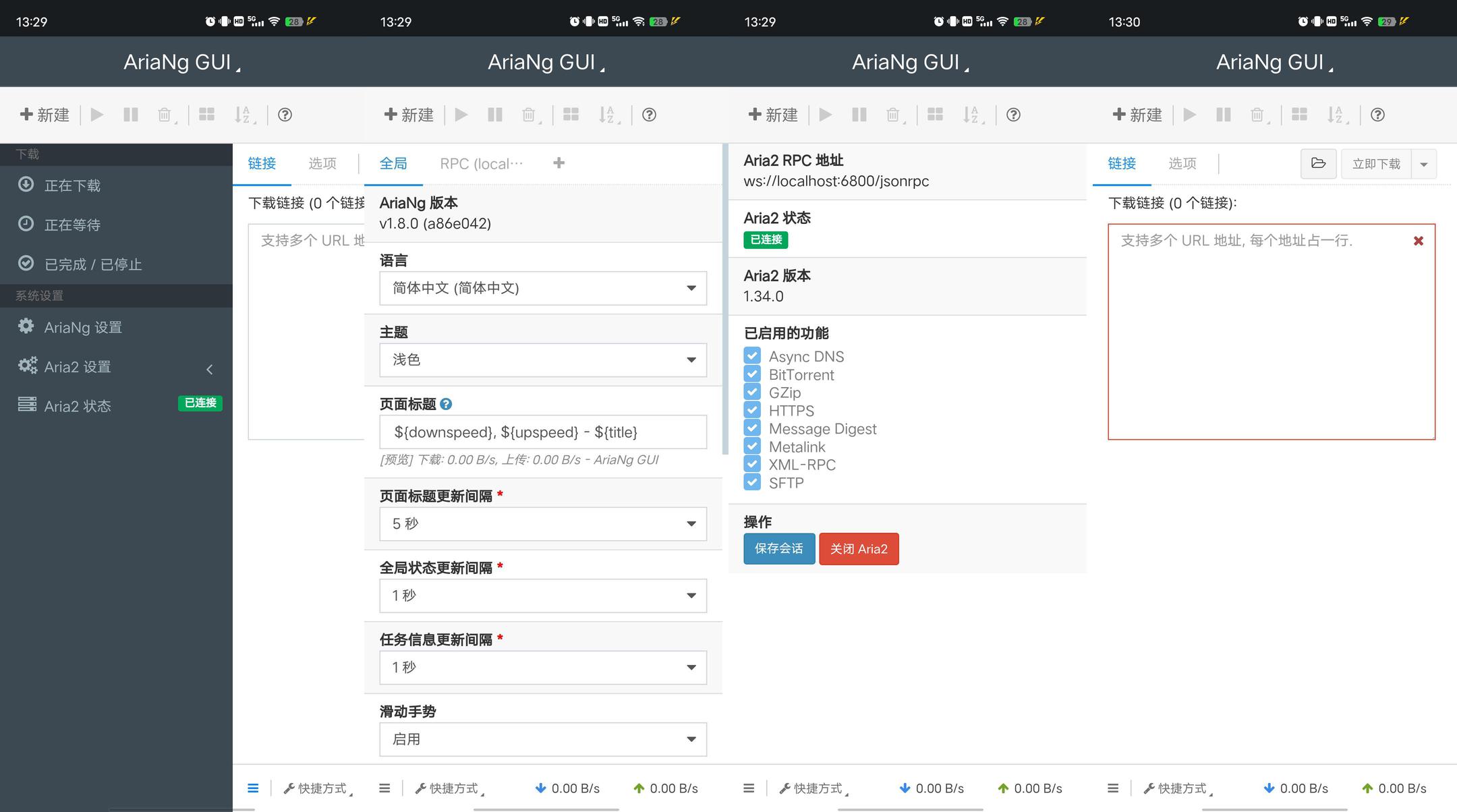1457x812 pixels.
Task: Tap the trash icon in the sidebar screen toolbar
Action: tap(165, 115)
